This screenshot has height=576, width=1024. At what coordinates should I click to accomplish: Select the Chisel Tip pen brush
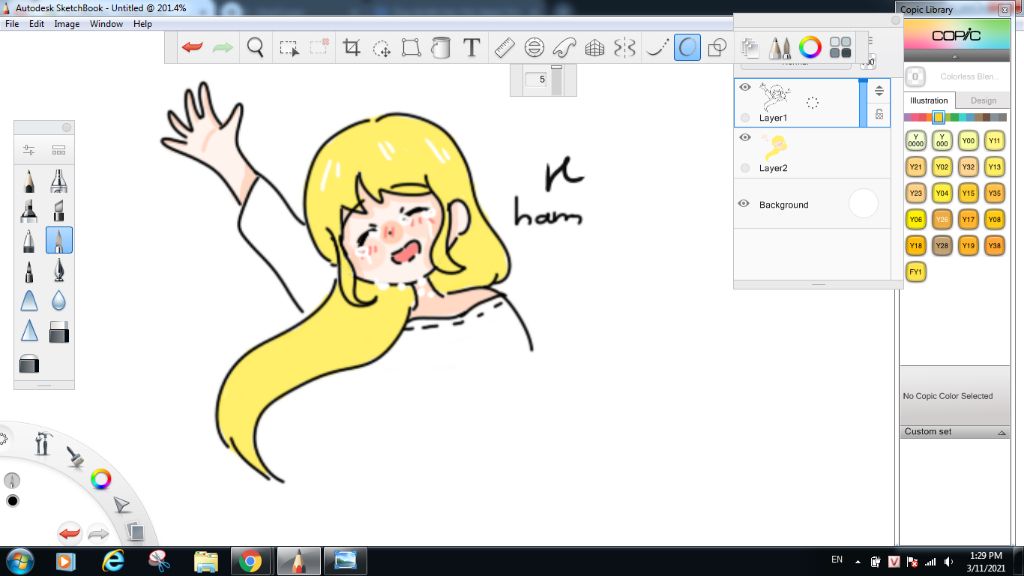pyautogui.click(x=59, y=211)
